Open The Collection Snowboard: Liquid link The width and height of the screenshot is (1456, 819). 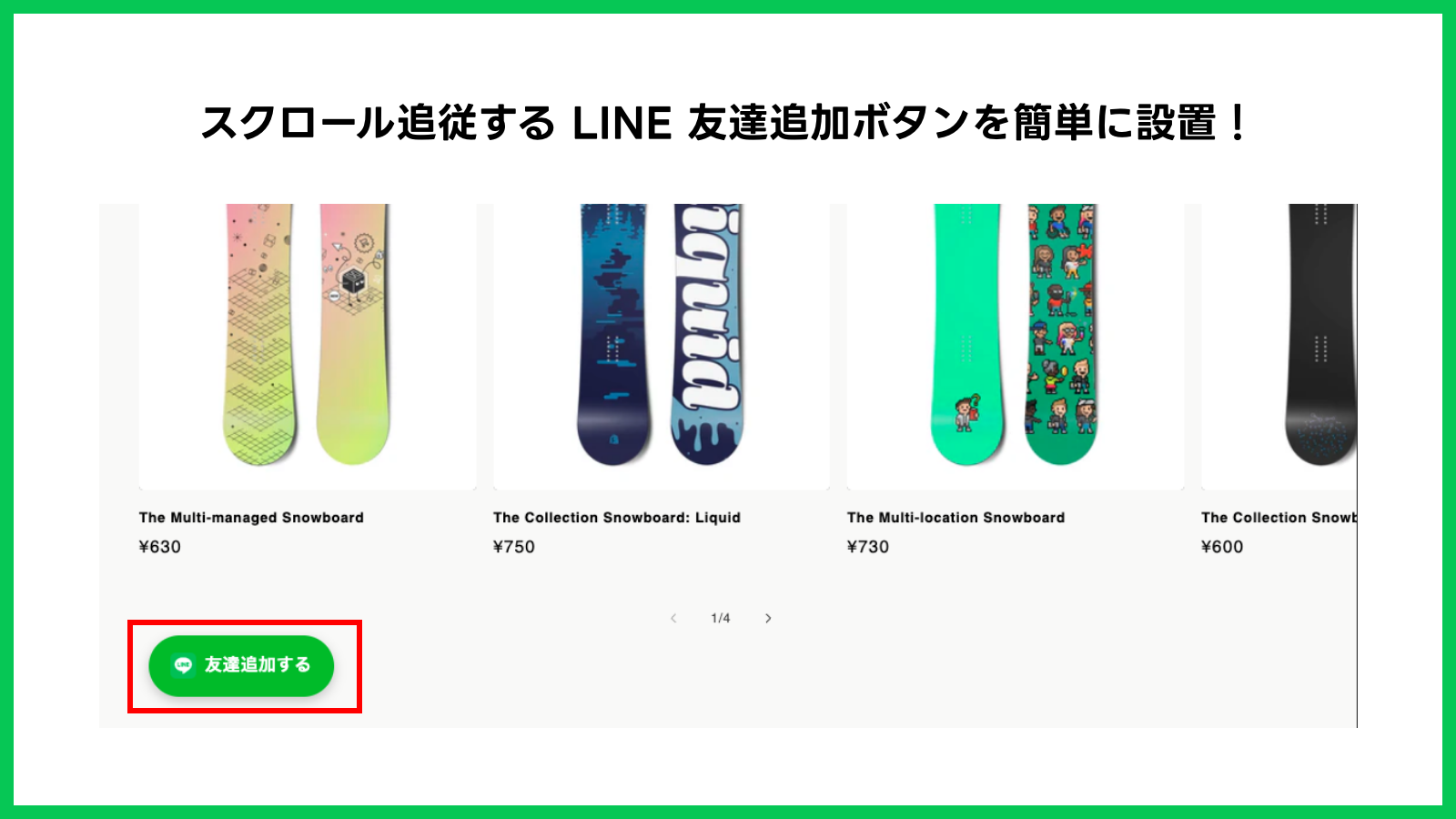[x=617, y=517]
